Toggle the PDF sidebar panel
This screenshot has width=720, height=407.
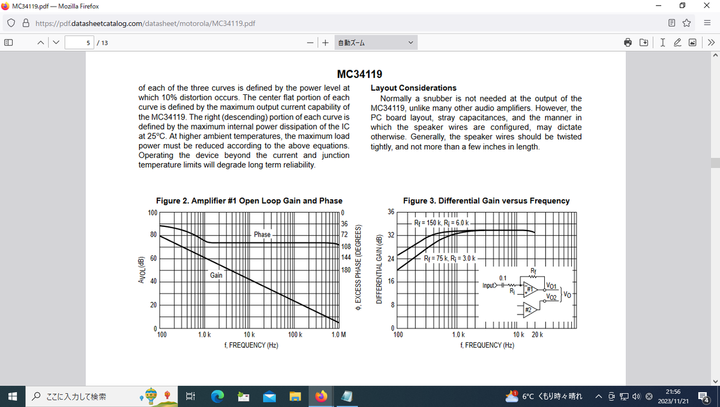[9, 43]
